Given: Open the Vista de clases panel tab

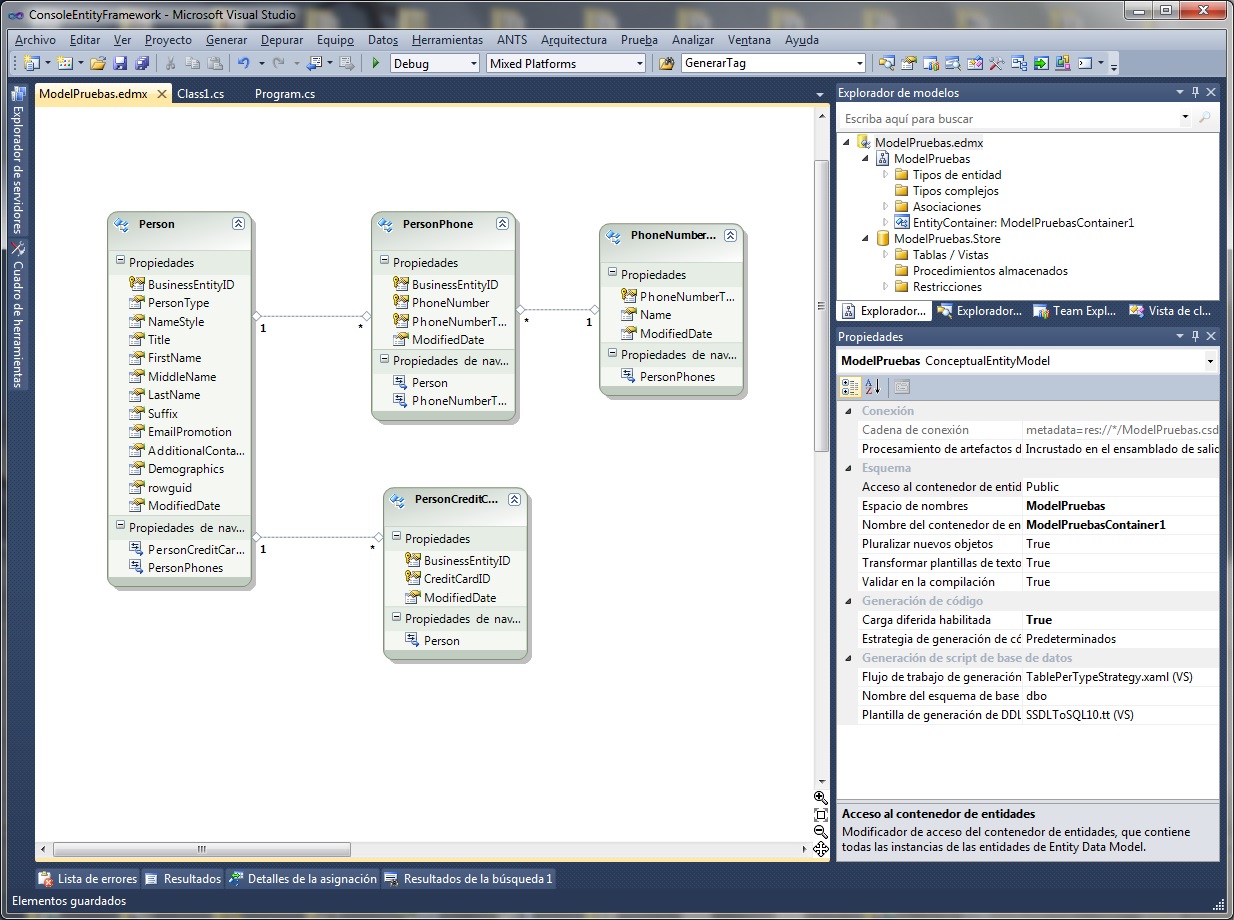Looking at the screenshot, I should coord(1171,311).
